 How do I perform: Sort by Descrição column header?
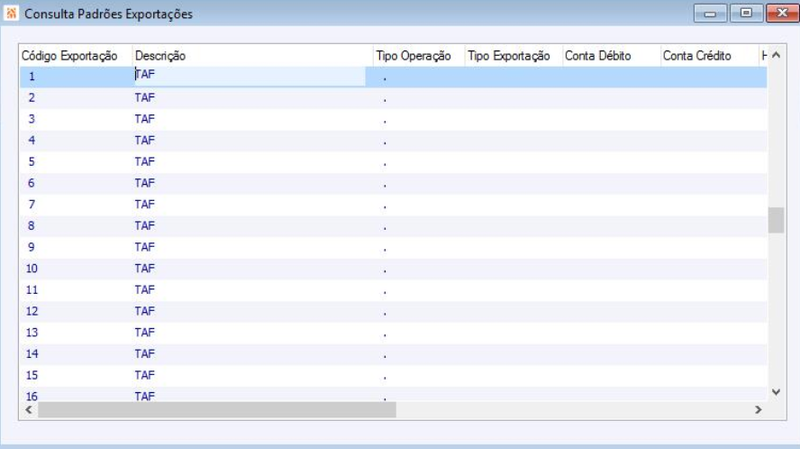(253, 56)
